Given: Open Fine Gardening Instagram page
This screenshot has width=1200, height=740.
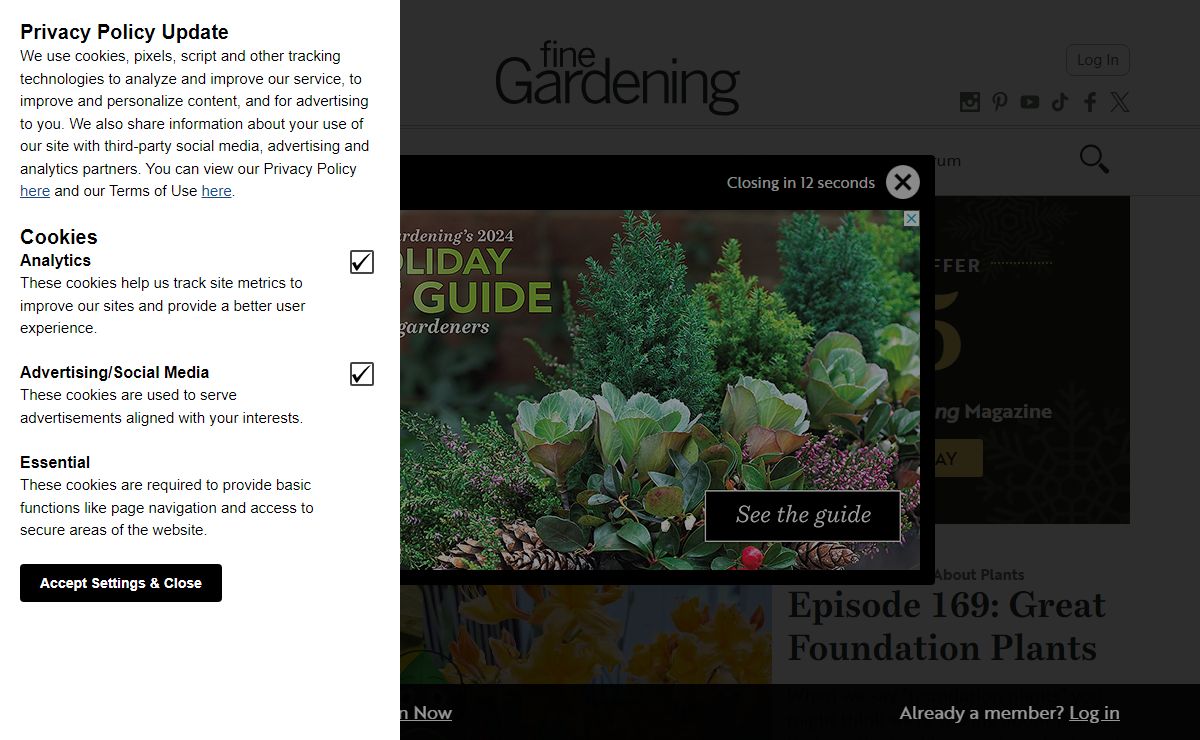Looking at the screenshot, I should pyautogui.click(x=970, y=102).
